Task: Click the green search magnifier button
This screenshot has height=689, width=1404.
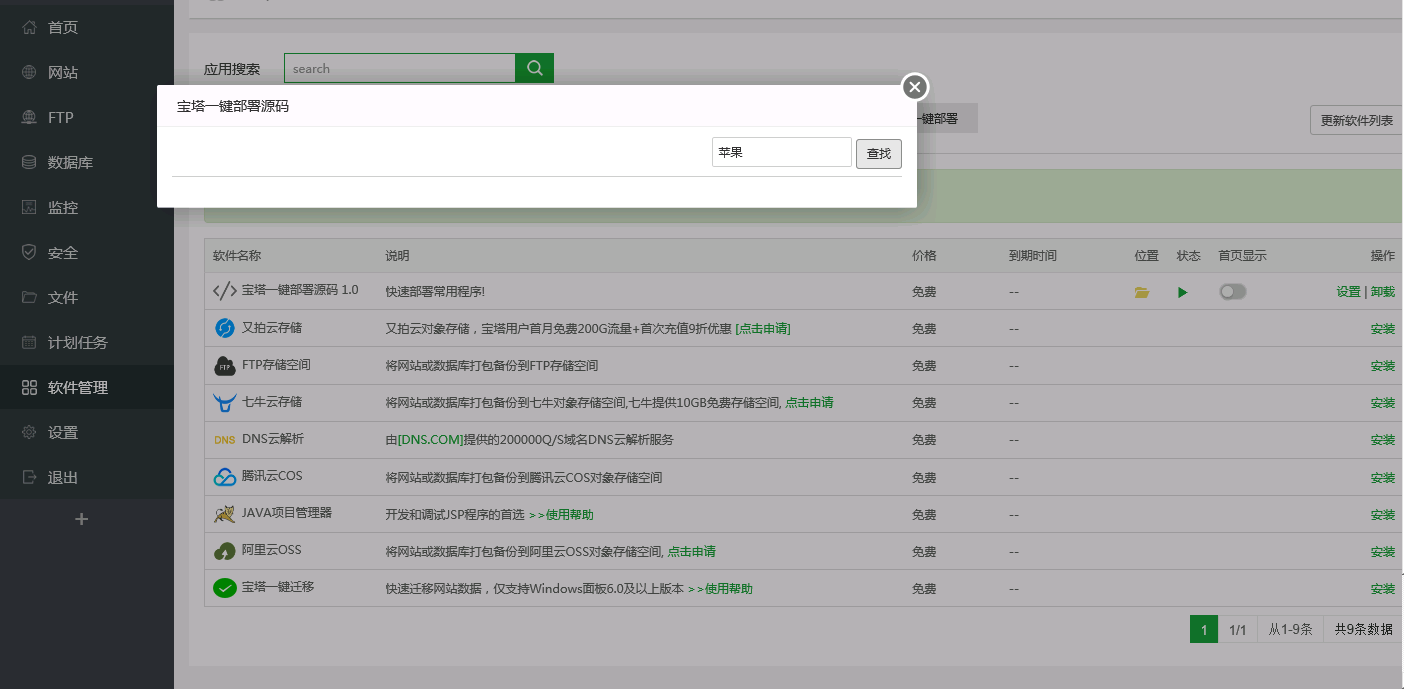Action: click(x=534, y=68)
